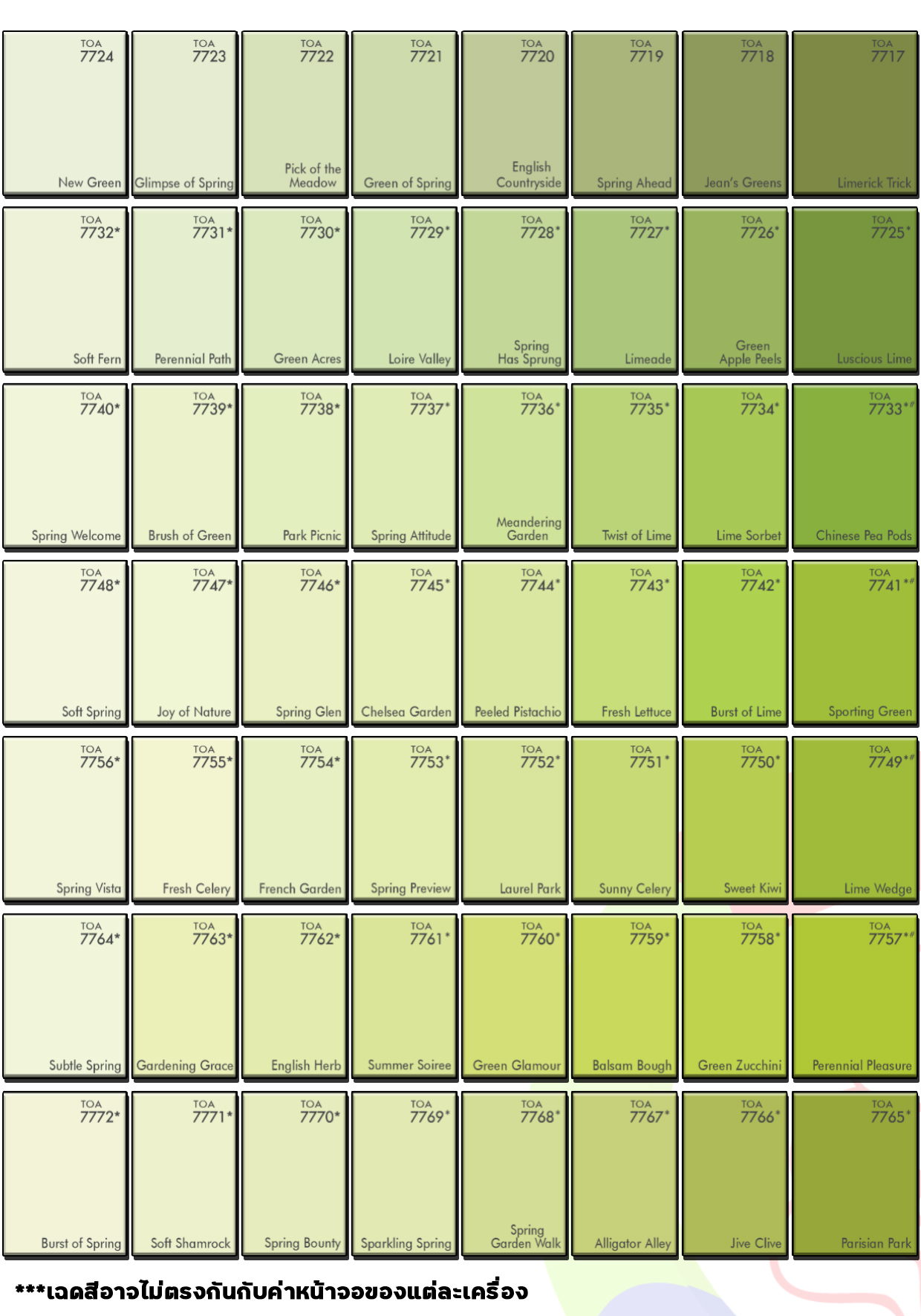
Task: Pick the English Herb 7762 swatch
Action: (x=295, y=997)
